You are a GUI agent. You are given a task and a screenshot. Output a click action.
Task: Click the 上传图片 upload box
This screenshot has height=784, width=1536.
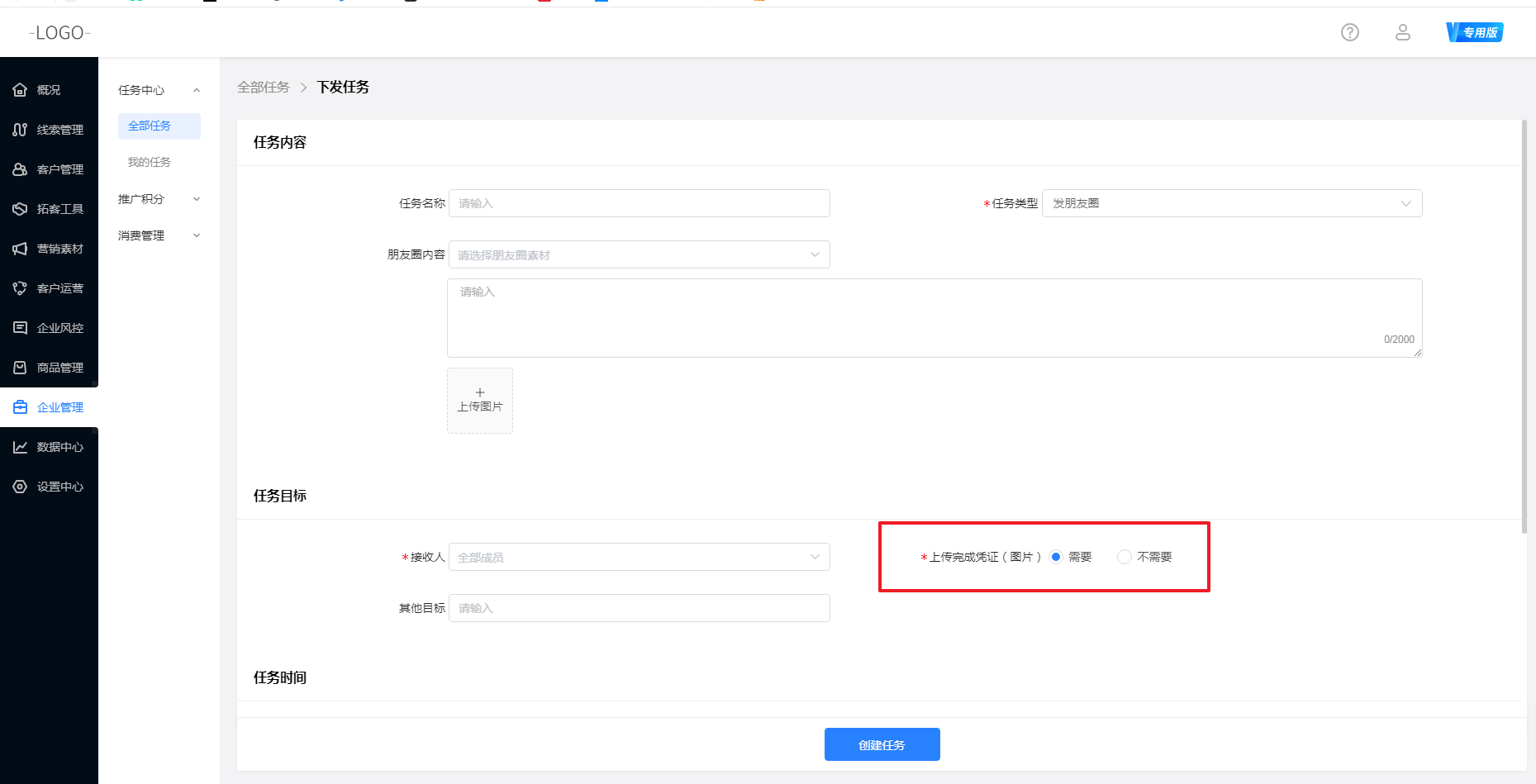coord(480,401)
